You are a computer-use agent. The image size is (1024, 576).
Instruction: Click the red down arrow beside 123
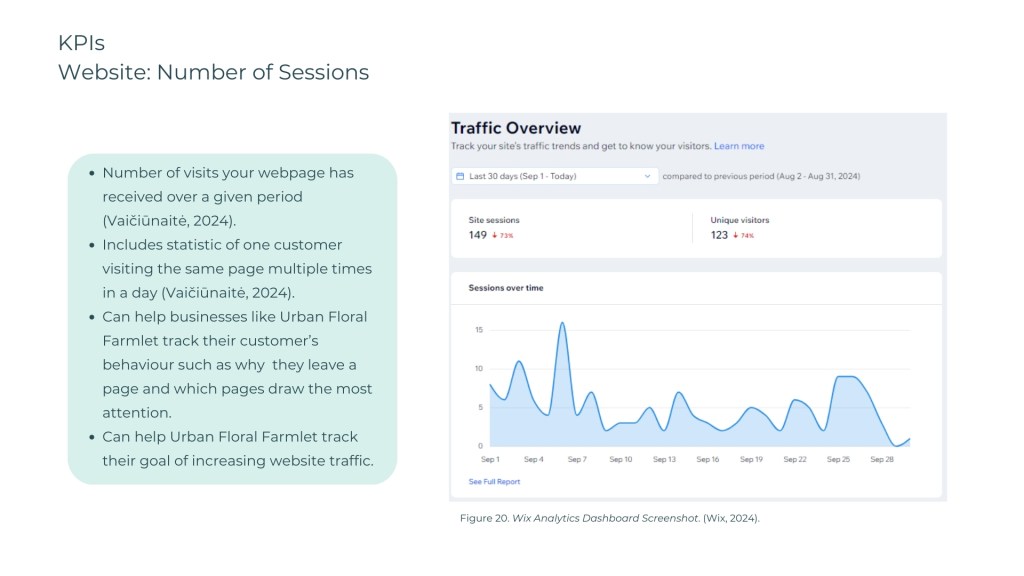point(736,236)
